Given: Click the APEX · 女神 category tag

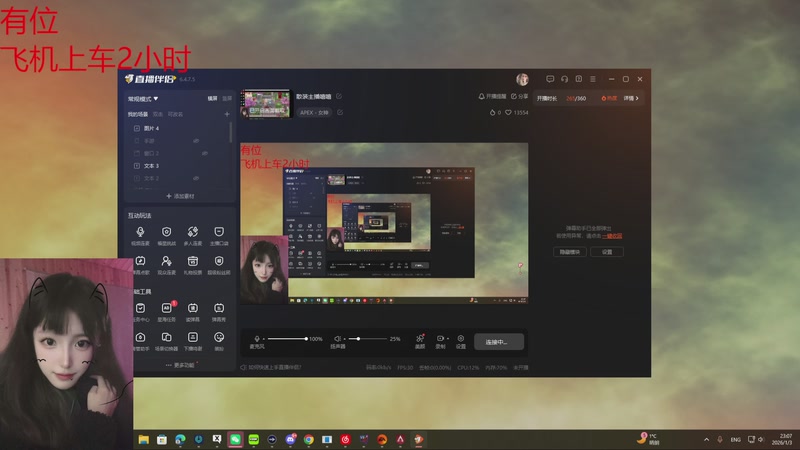Looking at the screenshot, I should pyautogui.click(x=314, y=112).
